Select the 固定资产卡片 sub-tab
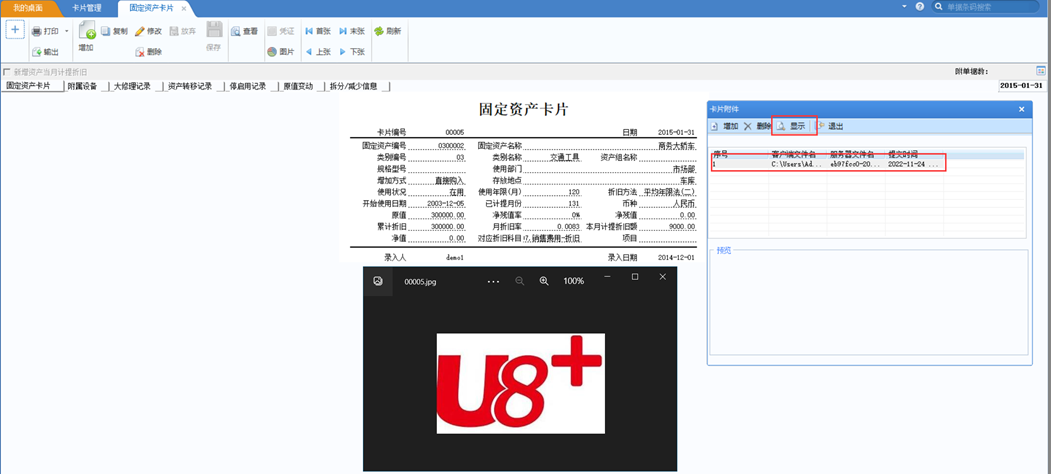The width and height of the screenshot is (1051, 474). coord(28,86)
